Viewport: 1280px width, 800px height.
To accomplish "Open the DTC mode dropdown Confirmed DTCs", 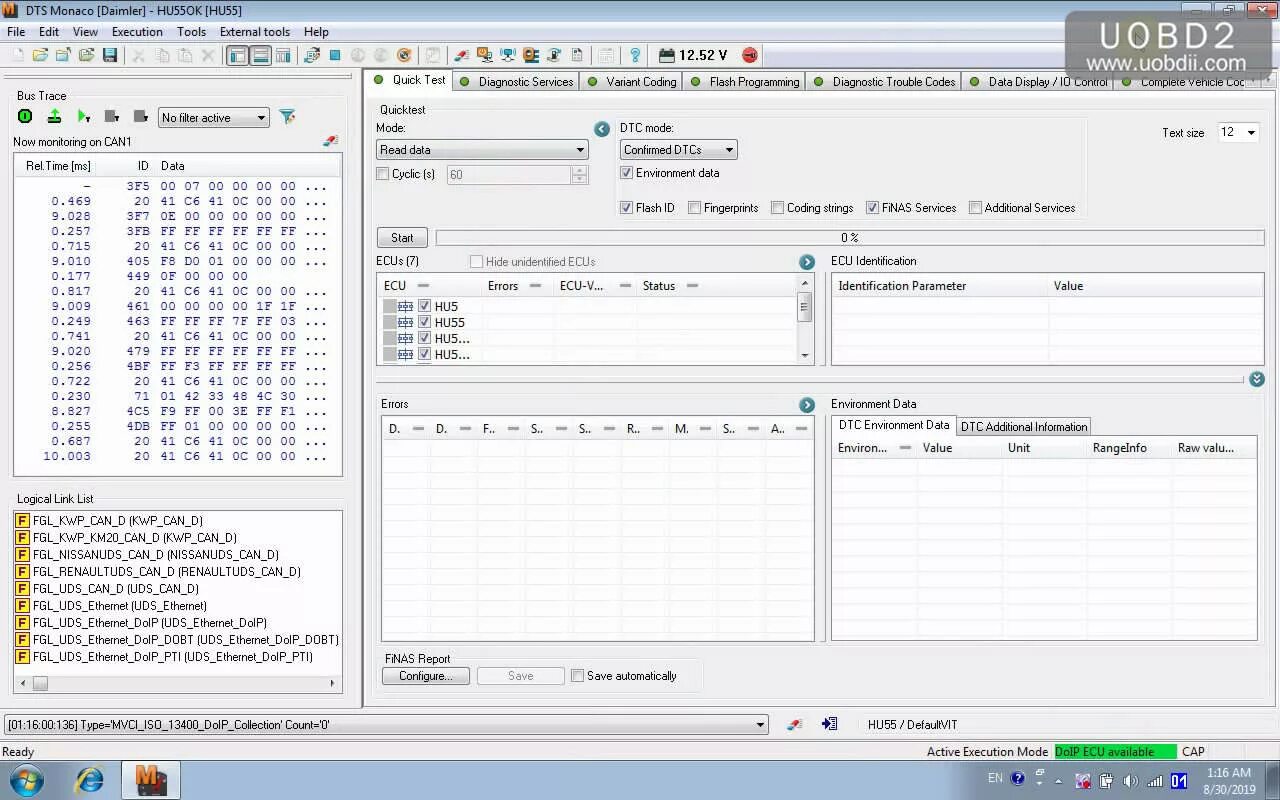I will point(678,150).
